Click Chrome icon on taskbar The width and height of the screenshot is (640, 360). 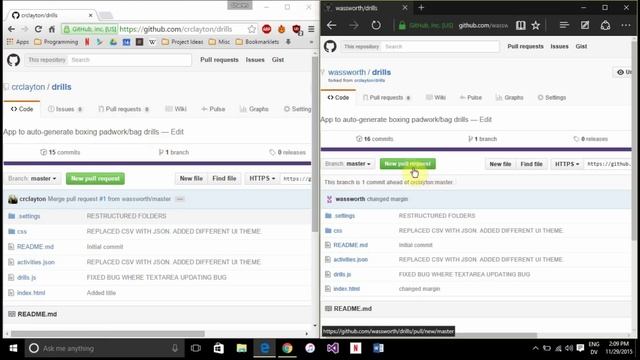pos(287,348)
